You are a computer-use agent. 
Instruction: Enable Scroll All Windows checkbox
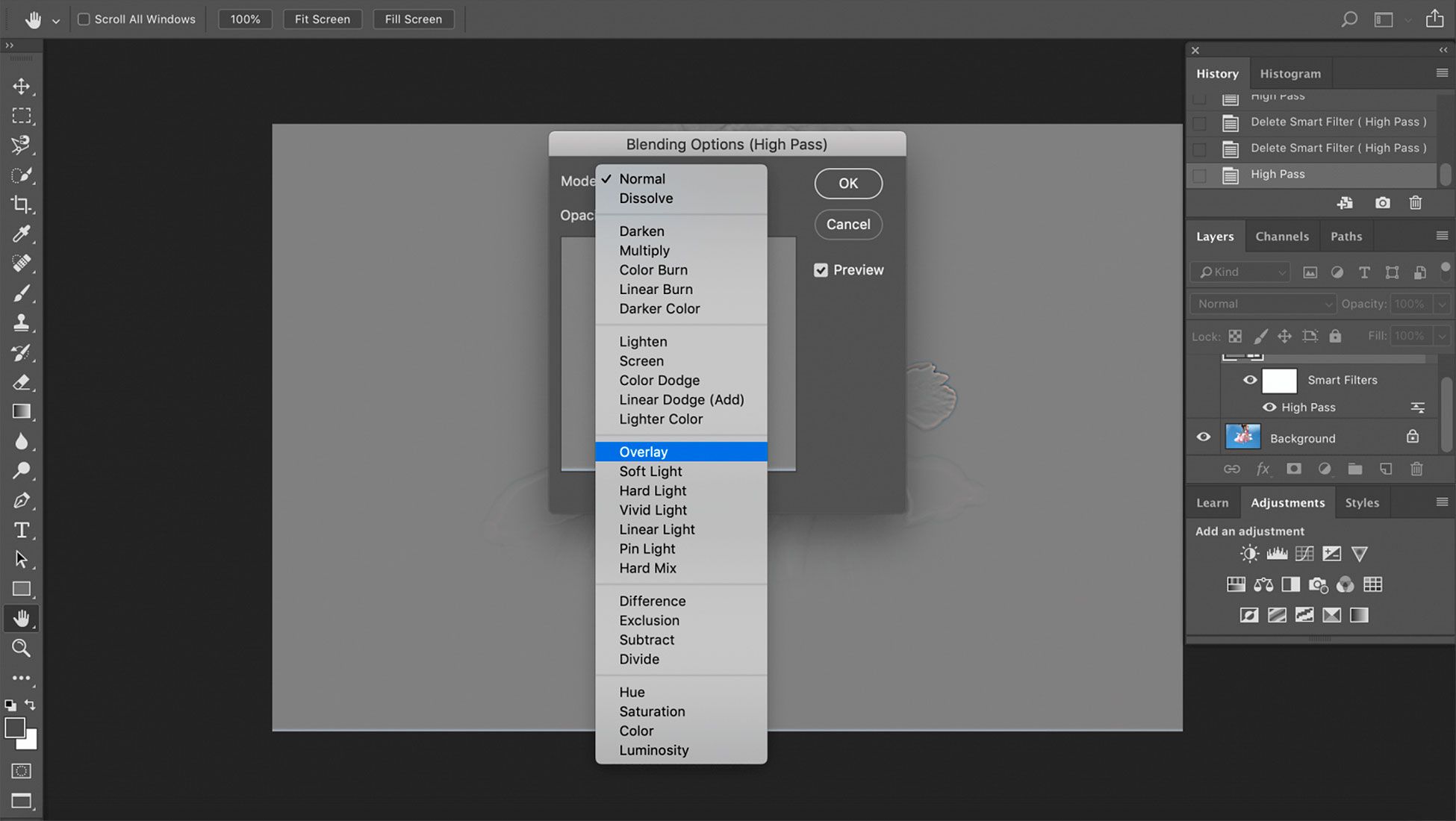[x=84, y=19]
